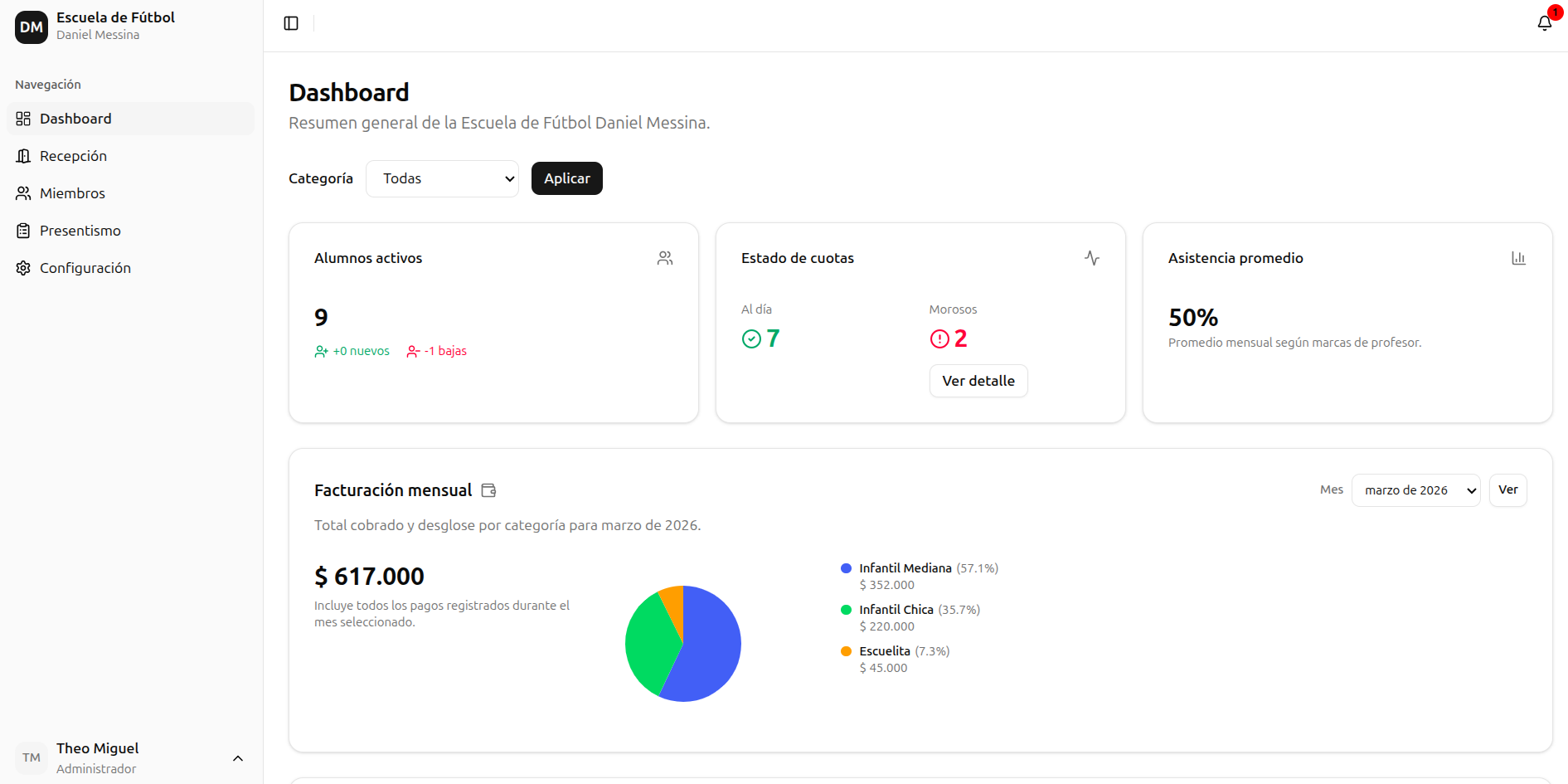Click the green dot beside Infantil Chica

(x=846, y=609)
